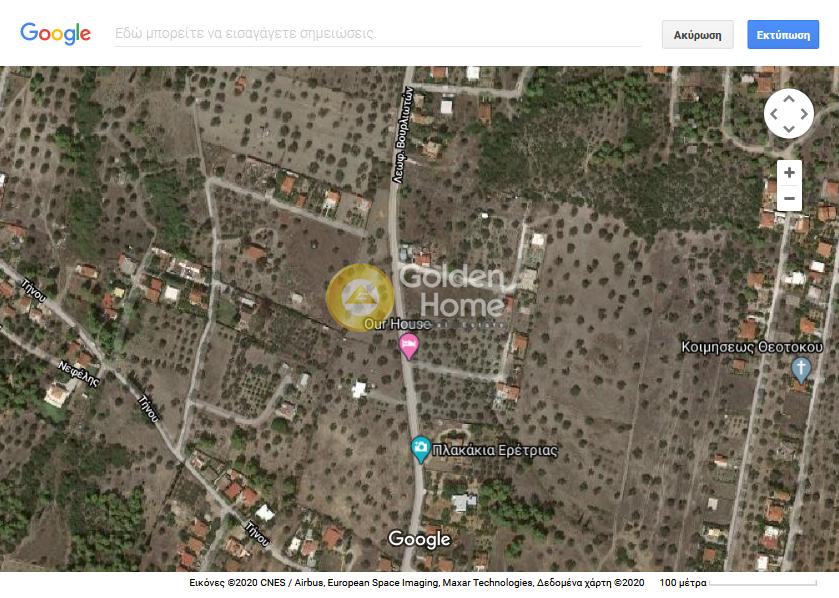Select the Κοιμησεως Θεοτοκου church marker
This screenshot has height=598, width=839.
pyautogui.click(x=800, y=370)
